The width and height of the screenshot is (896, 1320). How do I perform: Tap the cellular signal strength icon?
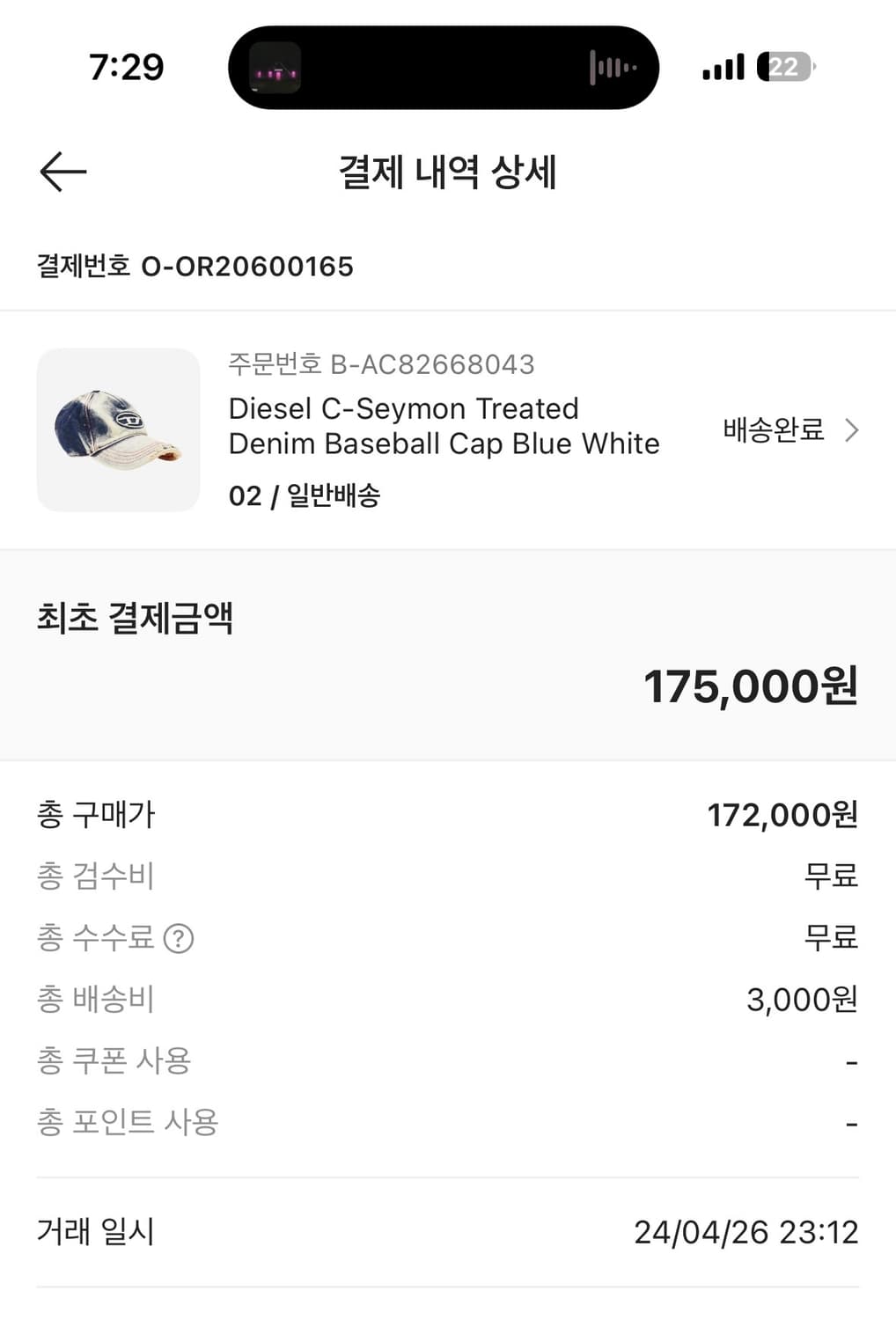pyautogui.click(x=723, y=68)
